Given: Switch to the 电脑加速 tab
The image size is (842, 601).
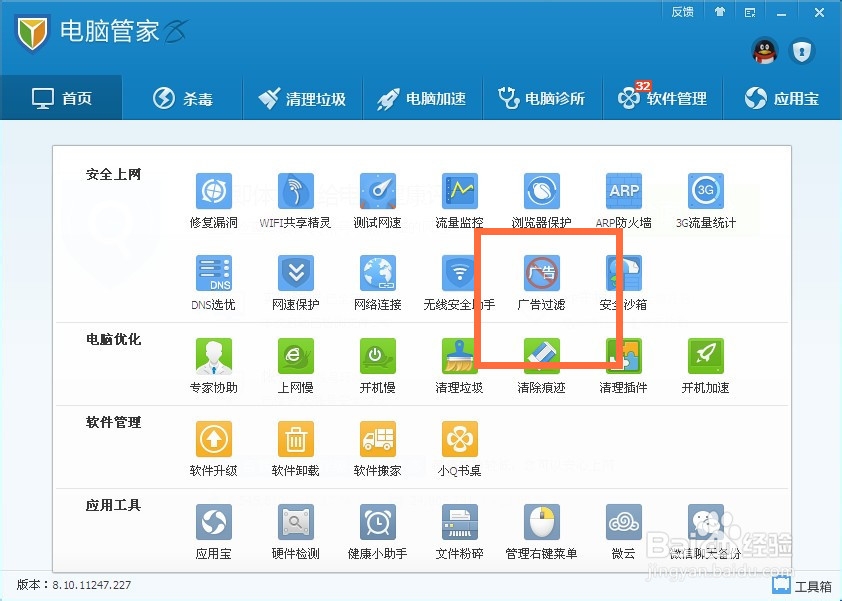Looking at the screenshot, I should coord(423,98).
